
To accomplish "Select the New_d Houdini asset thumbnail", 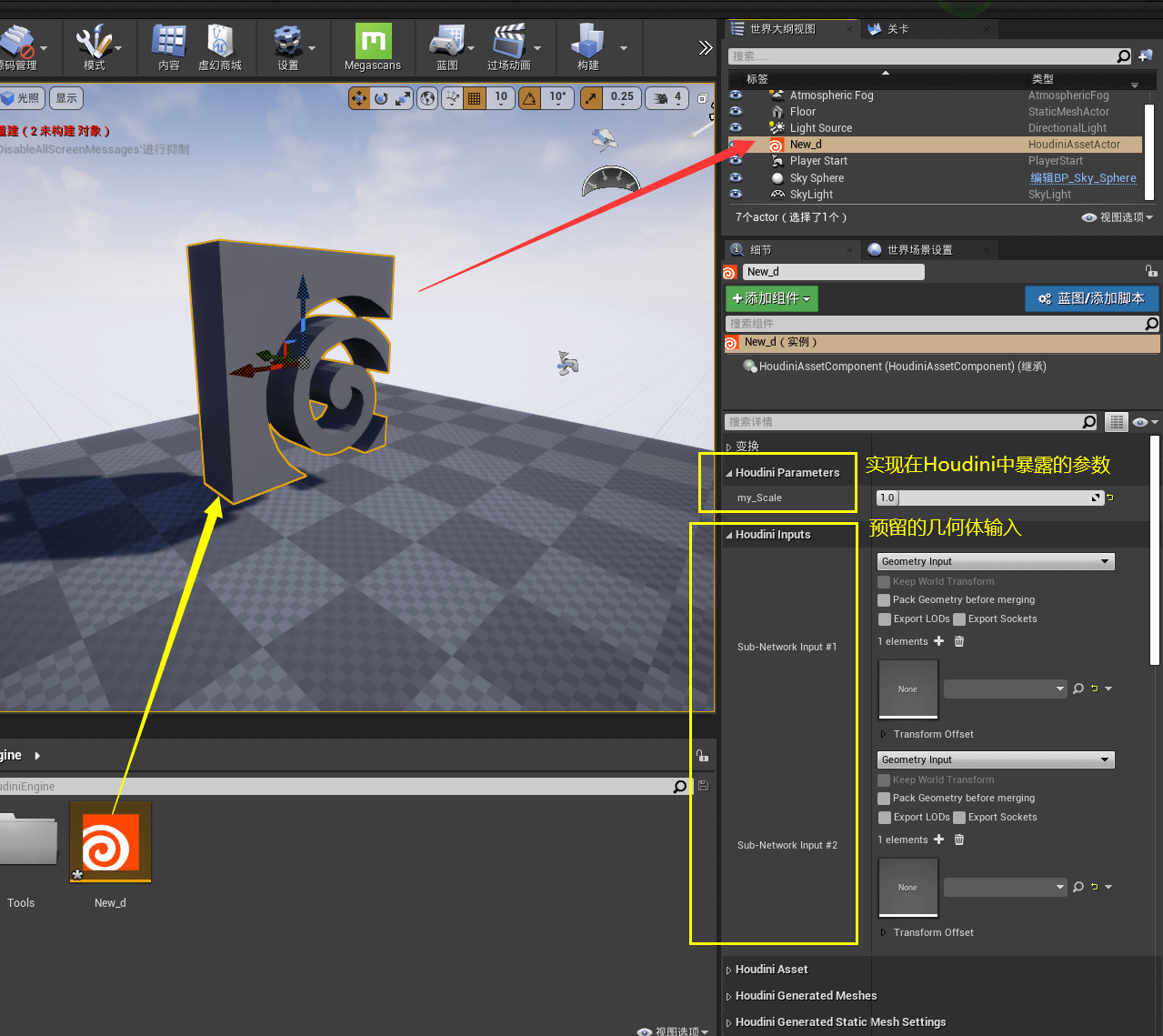I will click(111, 842).
